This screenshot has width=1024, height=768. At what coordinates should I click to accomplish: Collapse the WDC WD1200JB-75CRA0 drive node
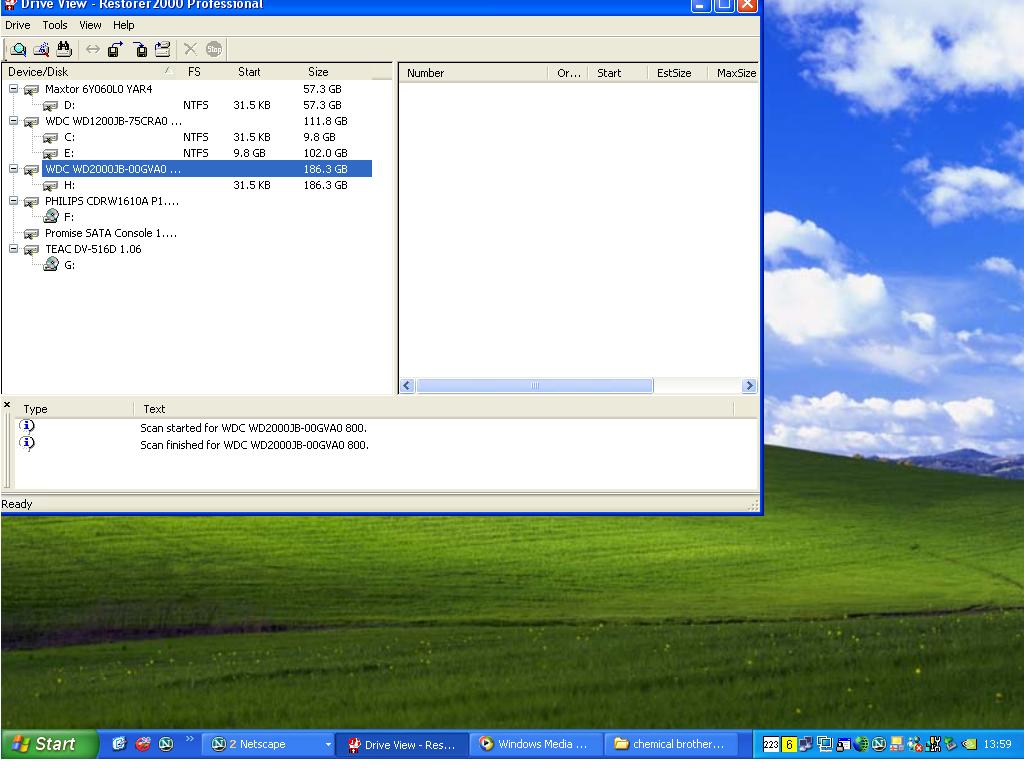pos(13,120)
